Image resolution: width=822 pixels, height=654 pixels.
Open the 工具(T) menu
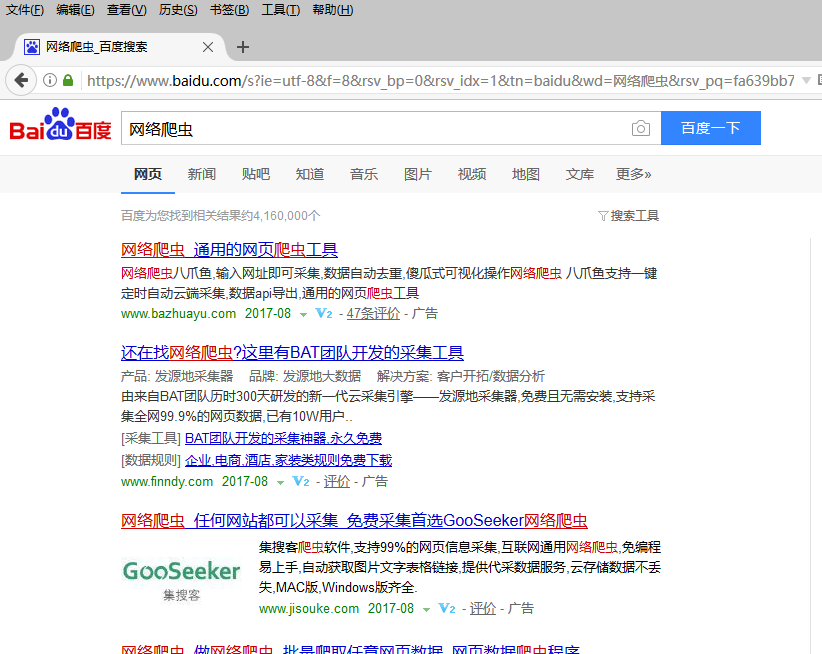pos(281,10)
